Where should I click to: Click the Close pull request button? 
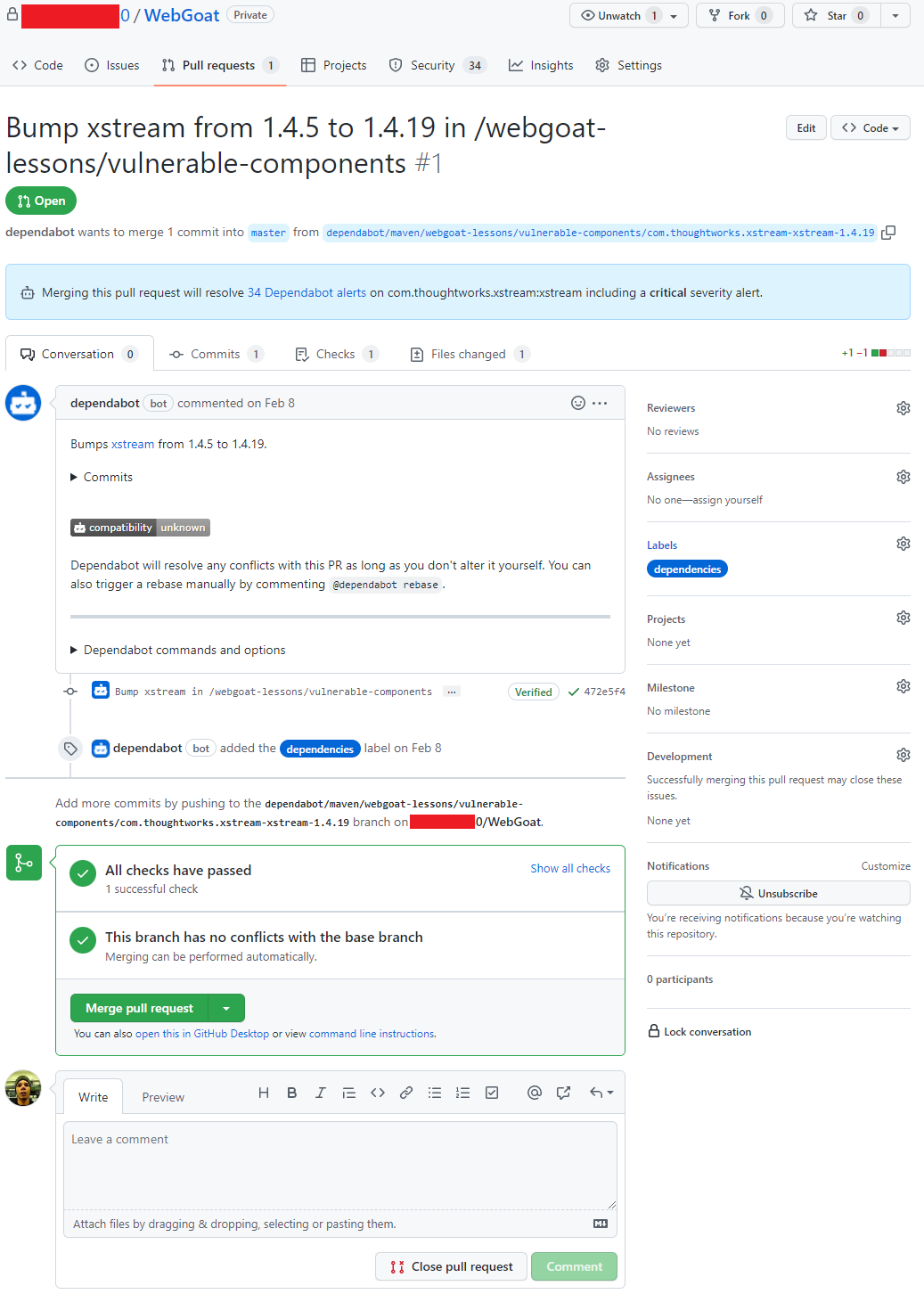(x=452, y=1266)
